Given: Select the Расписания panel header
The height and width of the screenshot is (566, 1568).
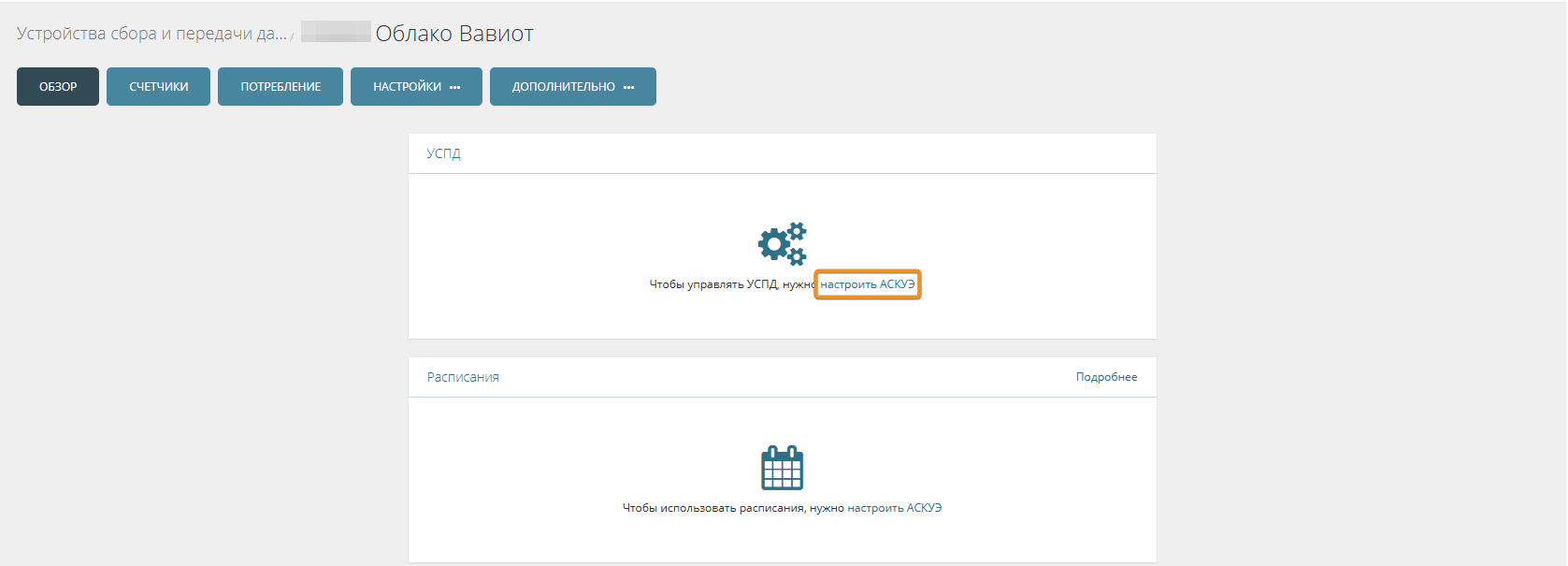Looking at the screenshot, I should 463,377.
